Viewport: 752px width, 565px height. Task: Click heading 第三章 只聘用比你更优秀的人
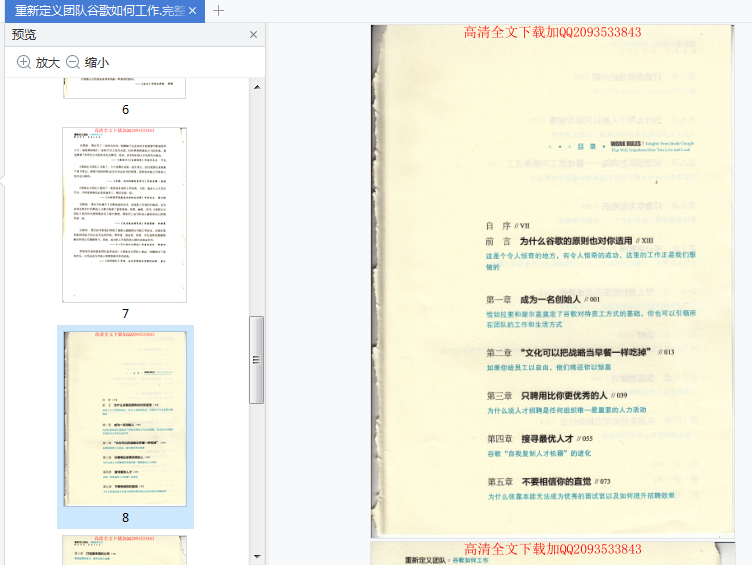point(557,395)
